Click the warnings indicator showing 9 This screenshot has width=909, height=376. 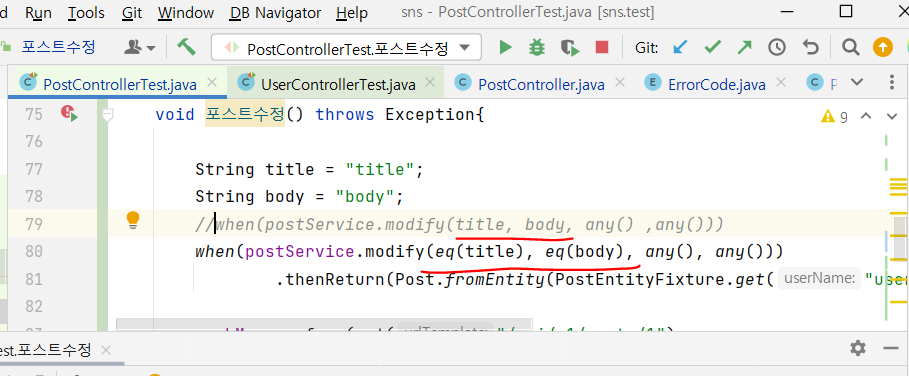(x=834, y=117)
